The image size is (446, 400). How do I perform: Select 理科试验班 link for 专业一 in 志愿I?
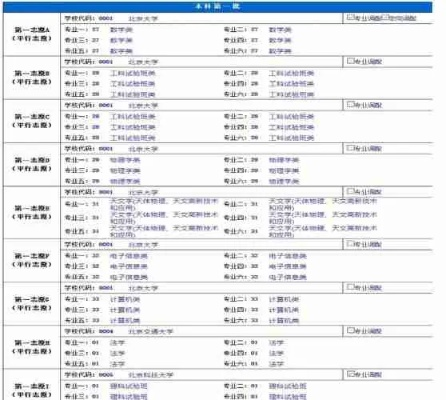(129, 386)
